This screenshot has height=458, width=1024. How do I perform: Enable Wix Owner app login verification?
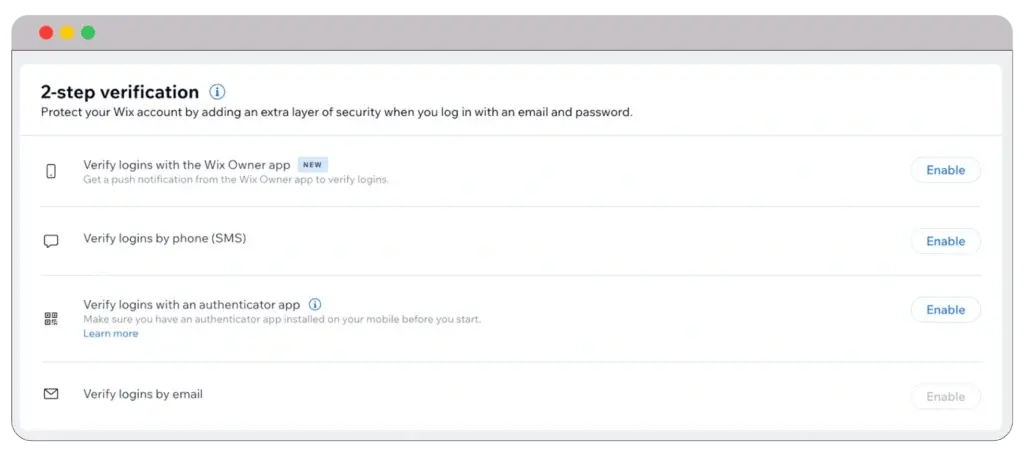[x=945, y=170]
